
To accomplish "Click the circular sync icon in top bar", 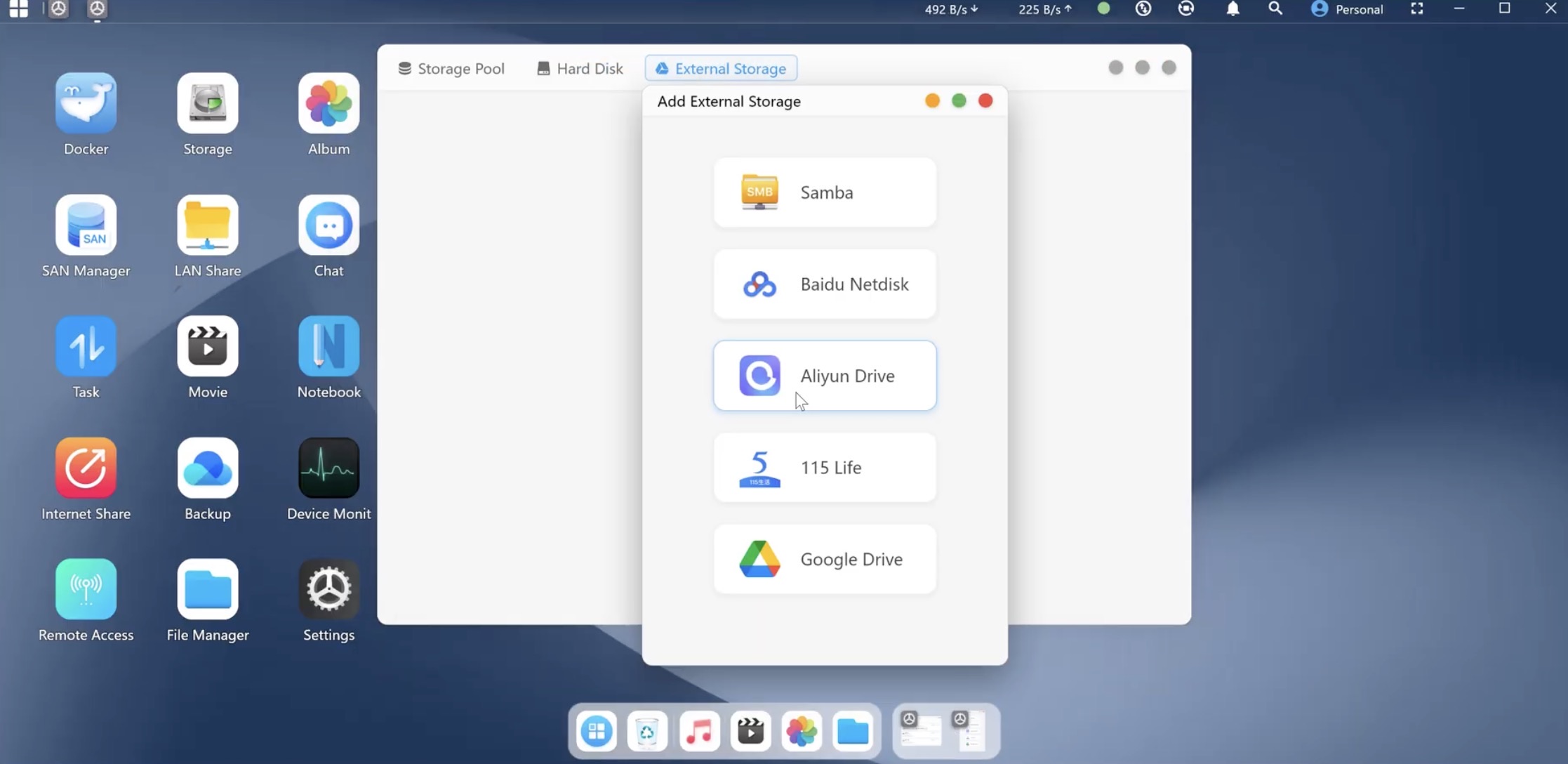I will coord(1186,9).
